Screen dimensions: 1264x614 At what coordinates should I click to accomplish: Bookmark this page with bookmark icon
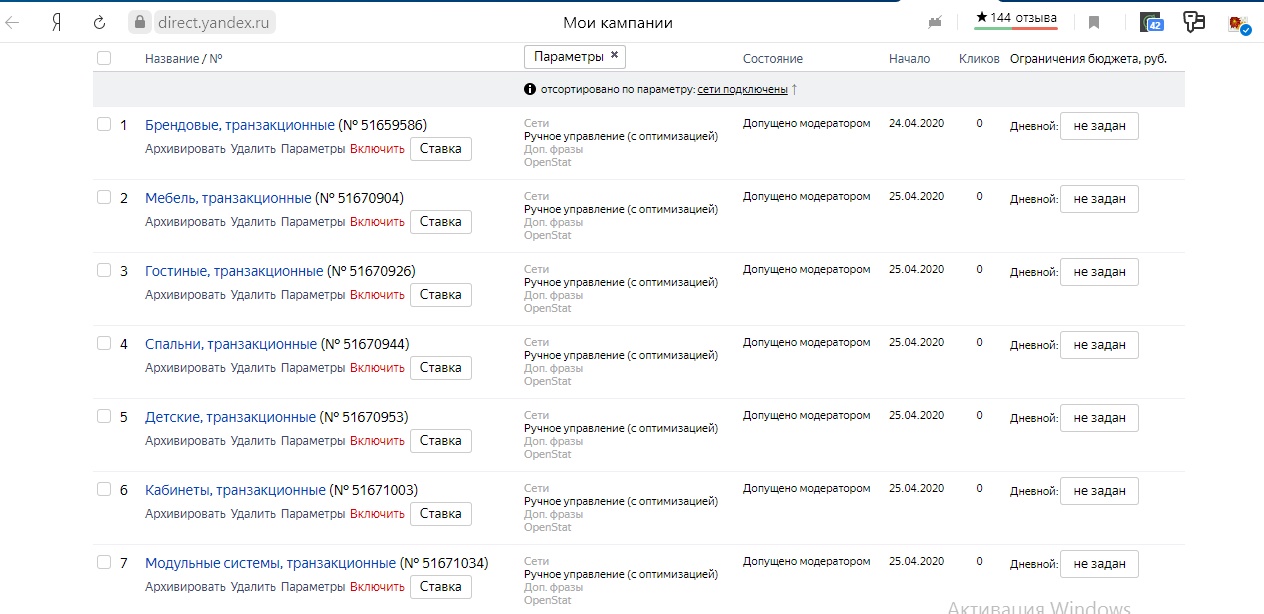pyautogui.click(x=1094, y=22)
